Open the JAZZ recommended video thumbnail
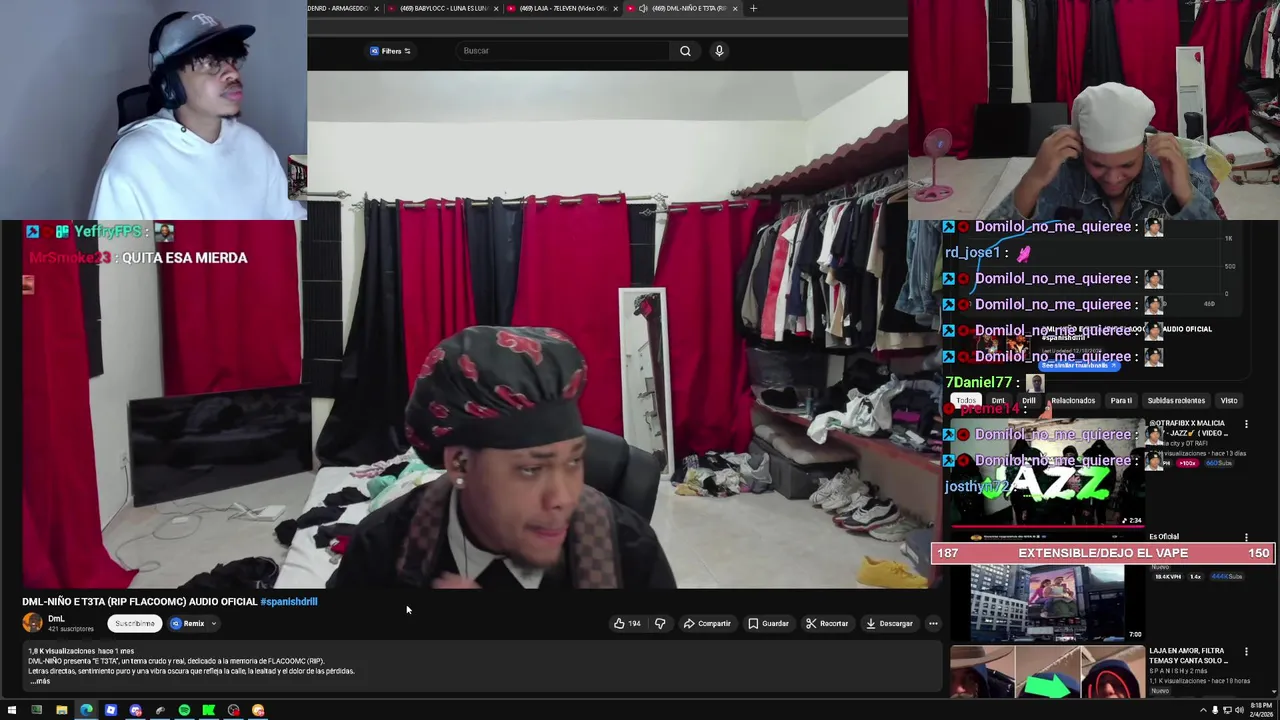Image resolution: width=1280 pixels, height=720 pixels. coord(1047,473)
